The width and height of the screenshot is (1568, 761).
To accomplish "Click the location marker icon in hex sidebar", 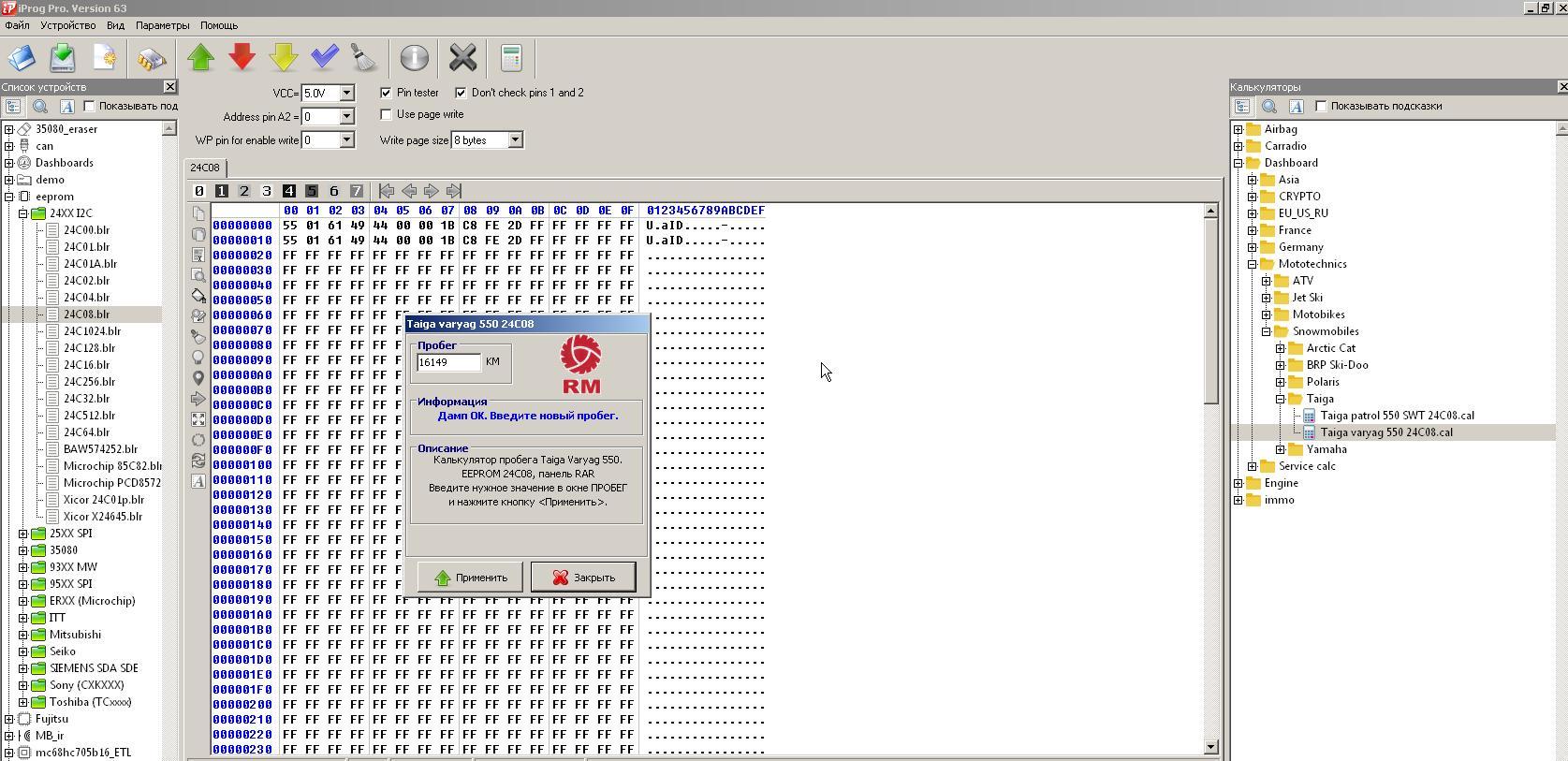I will pyautogui.click(x=198, y=378).
